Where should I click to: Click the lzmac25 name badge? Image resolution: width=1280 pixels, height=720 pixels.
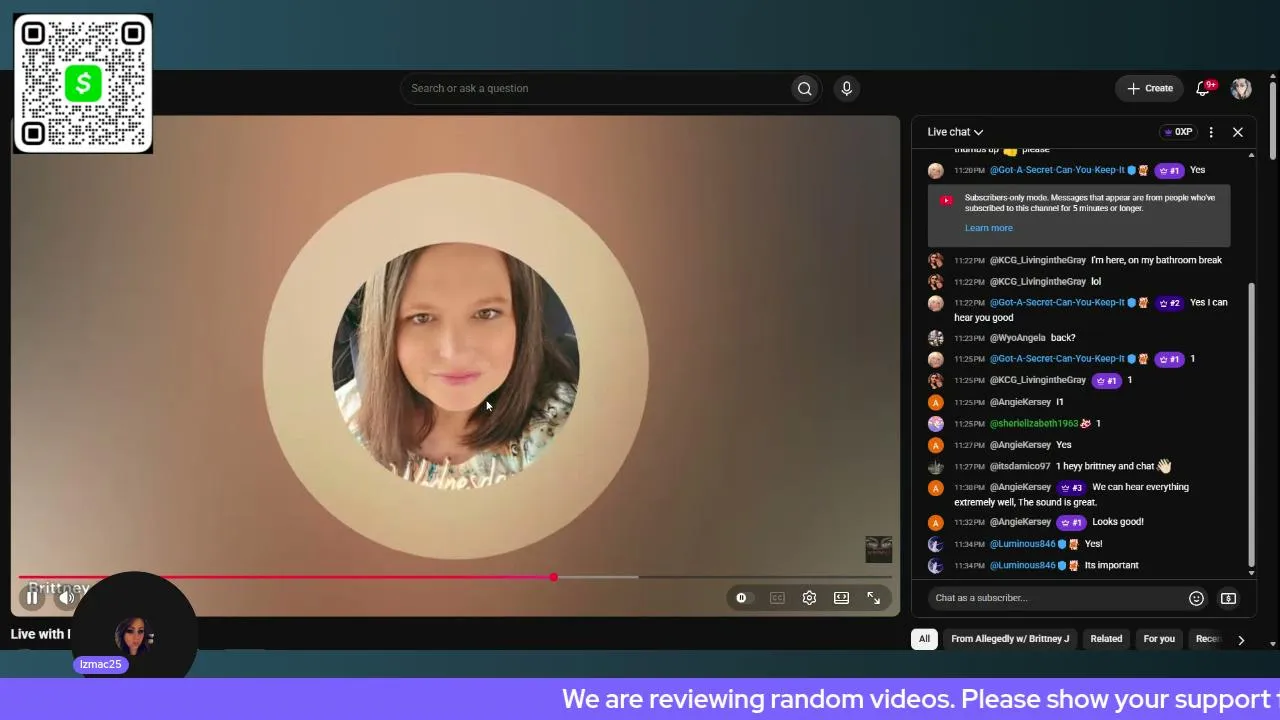[100, 664]
